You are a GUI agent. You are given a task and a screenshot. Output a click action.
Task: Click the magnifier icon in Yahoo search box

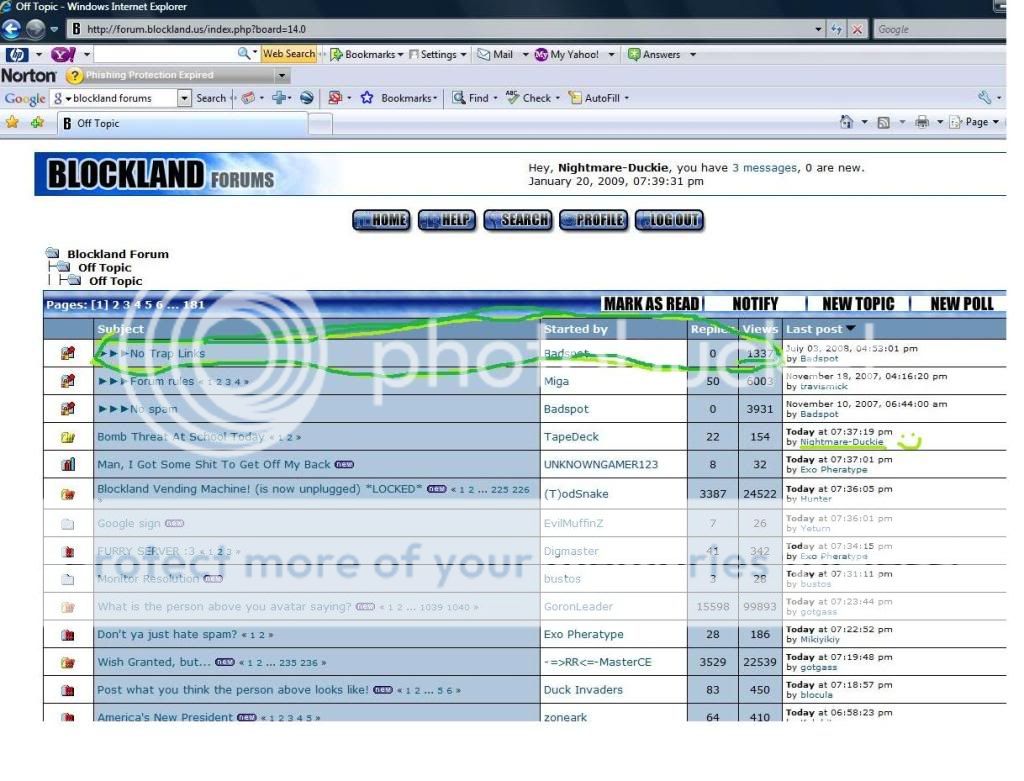coord(244,54)
